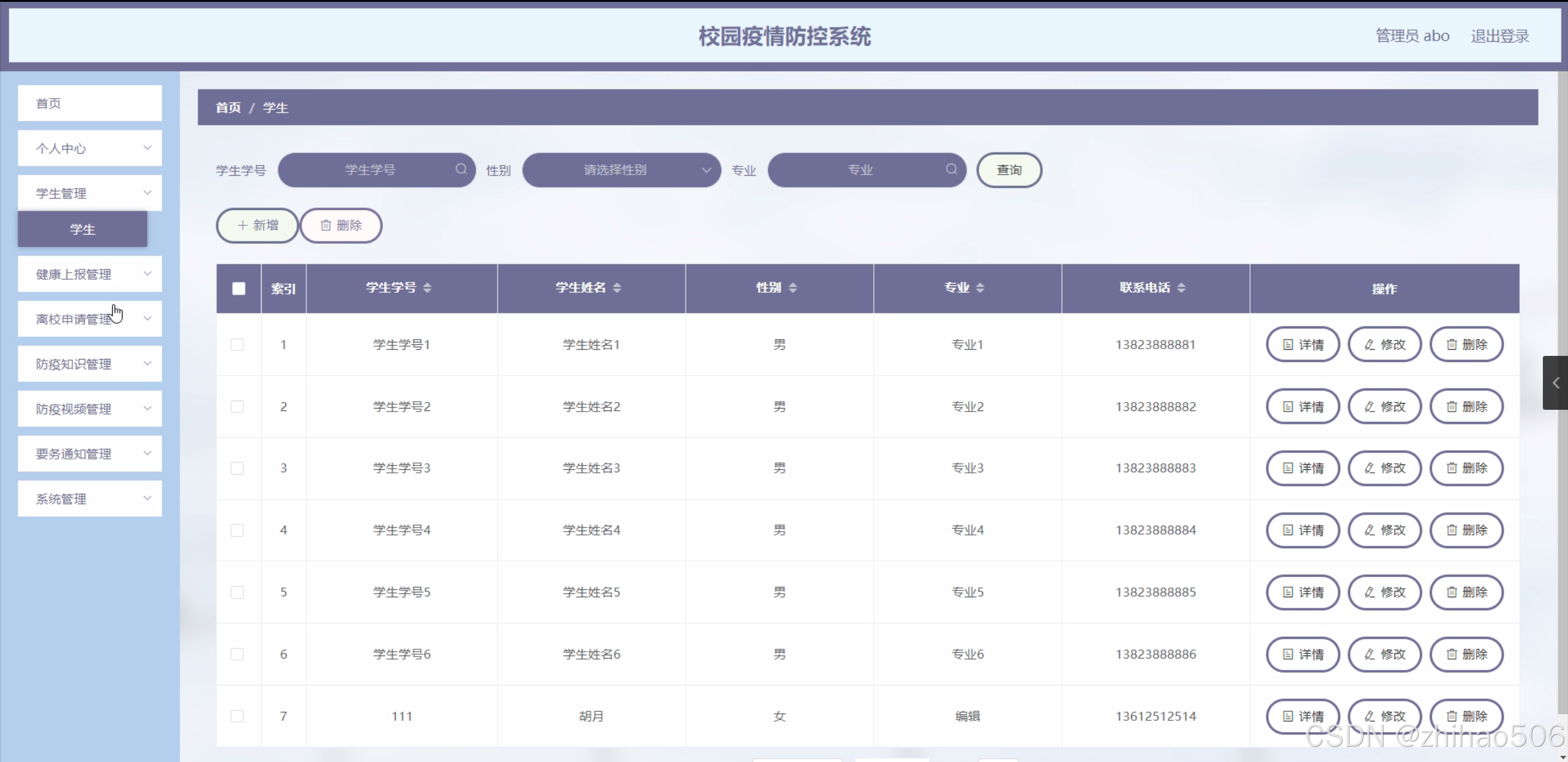The width and height of the screenshot is (1568, 762).
Task: Select 学生 submenu item
Action: 82,229
